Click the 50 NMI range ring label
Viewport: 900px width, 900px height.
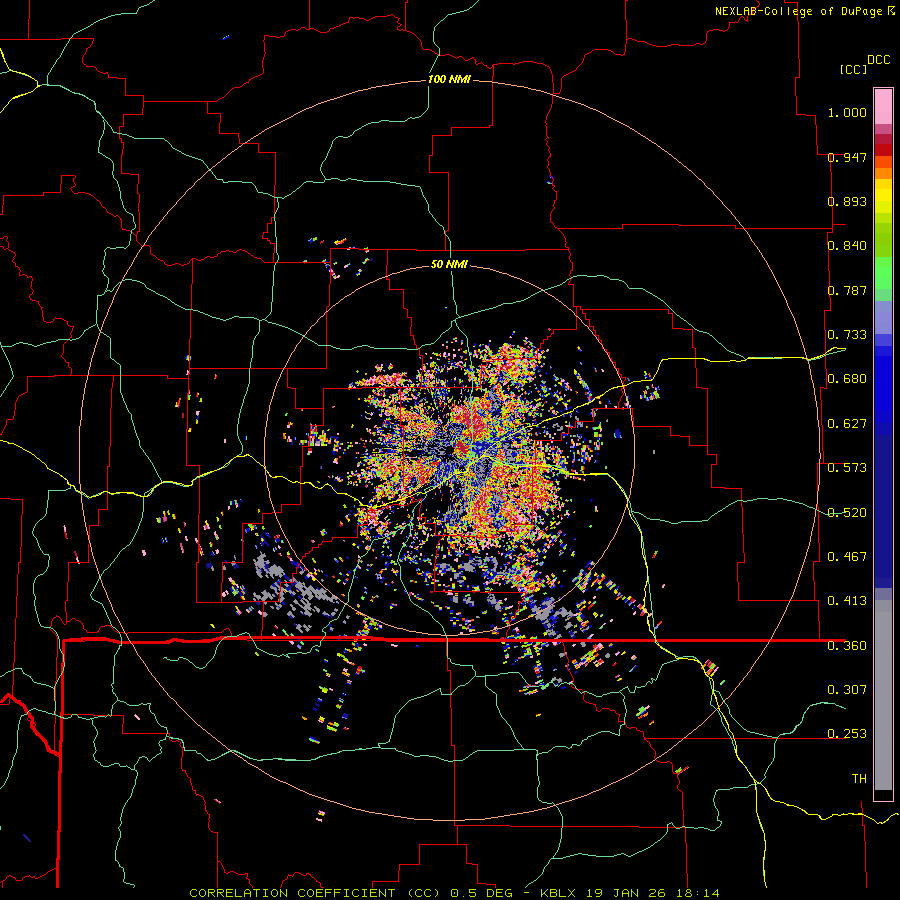[x=449, y=264]
